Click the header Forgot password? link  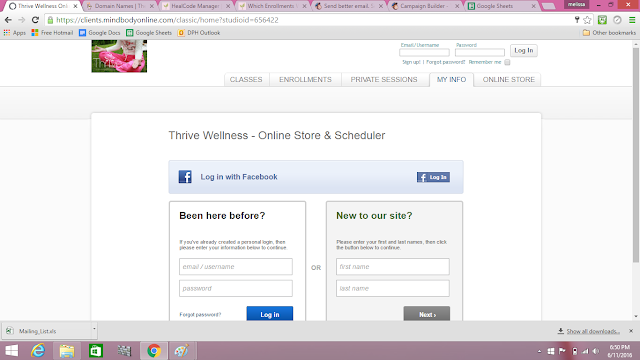(446, 62)
